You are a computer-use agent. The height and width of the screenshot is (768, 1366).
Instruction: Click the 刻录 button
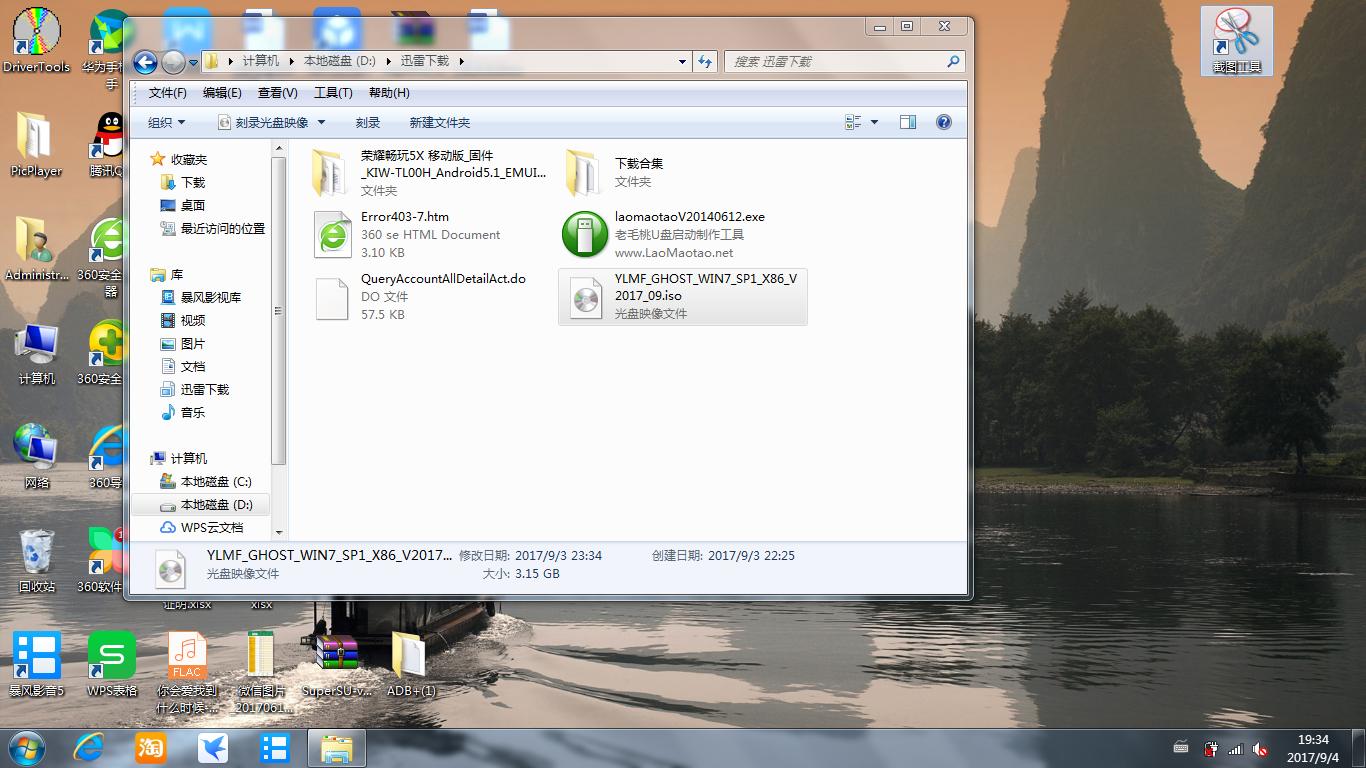(368, 121)
